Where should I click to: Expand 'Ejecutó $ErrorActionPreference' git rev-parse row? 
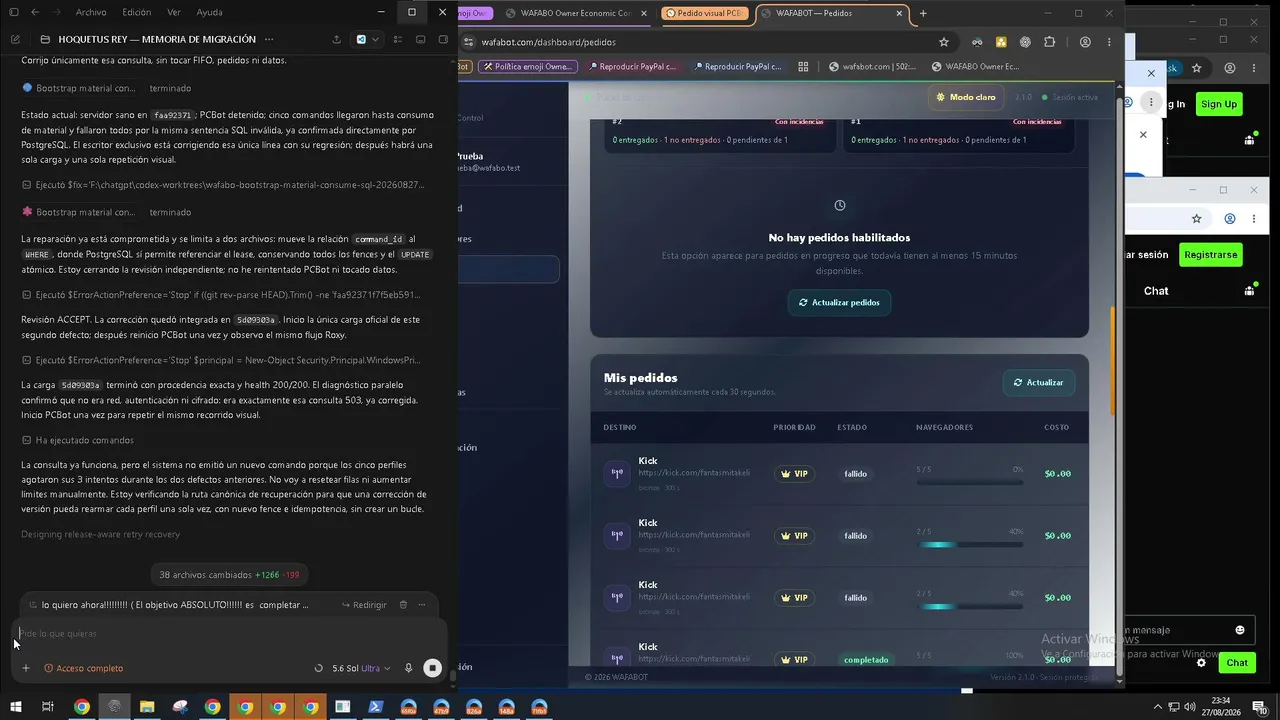tap(221, 295)
